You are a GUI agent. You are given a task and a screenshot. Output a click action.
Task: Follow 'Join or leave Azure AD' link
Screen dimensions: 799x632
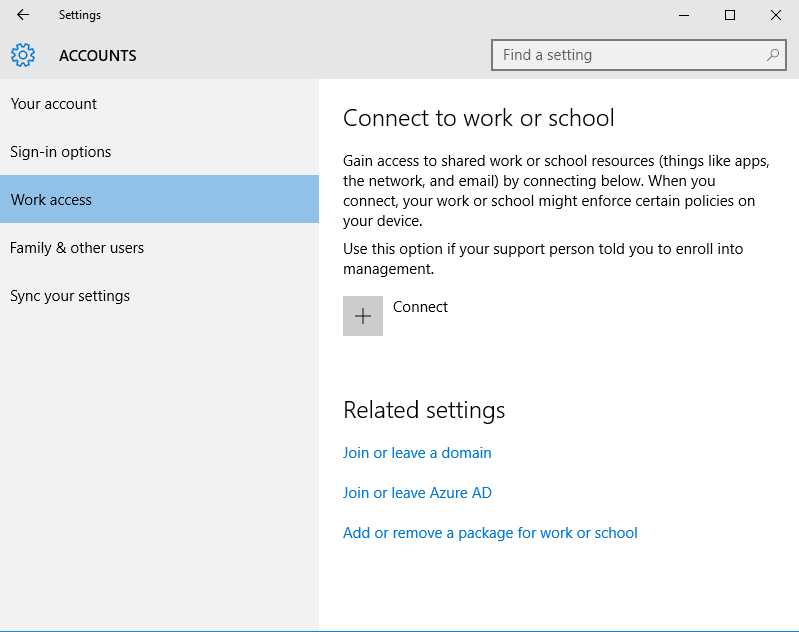tap(417, 493)
